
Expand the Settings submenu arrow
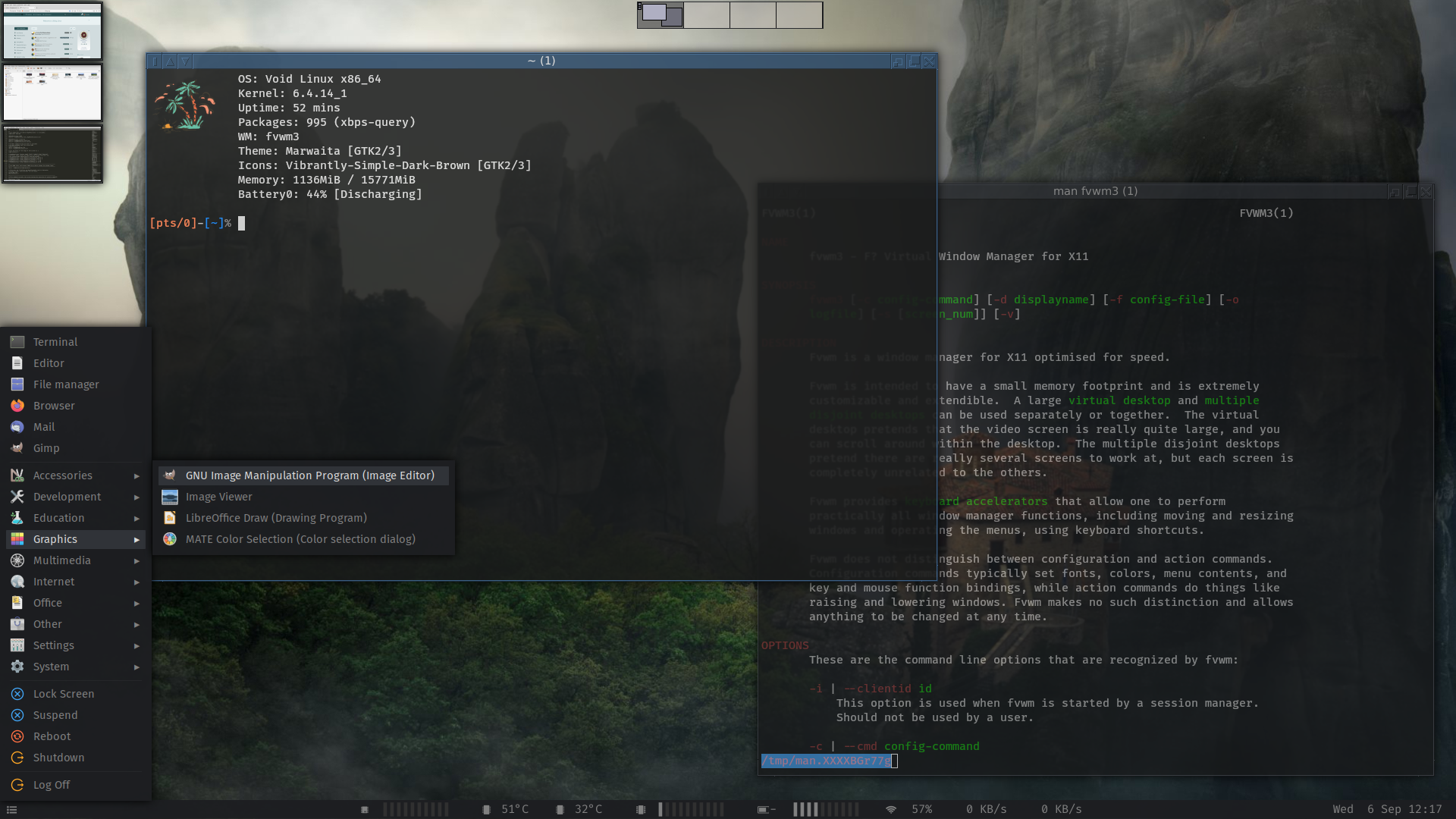pyautogui.click(x=136, y=646)
